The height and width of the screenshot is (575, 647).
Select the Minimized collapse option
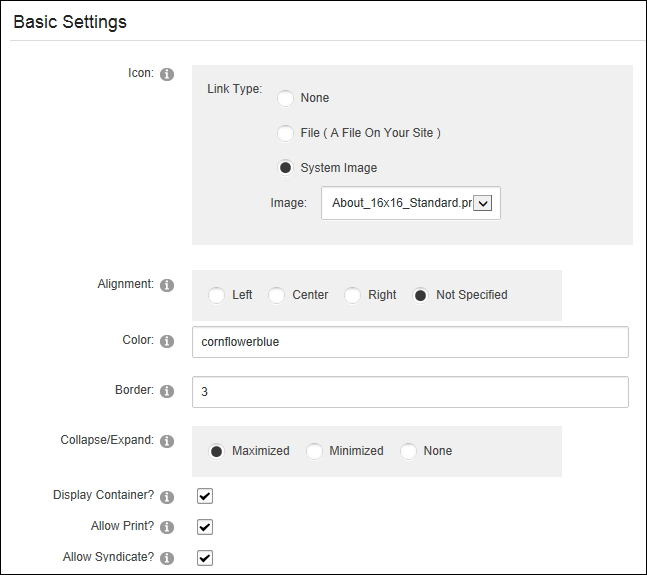click(x=314, y=451)
